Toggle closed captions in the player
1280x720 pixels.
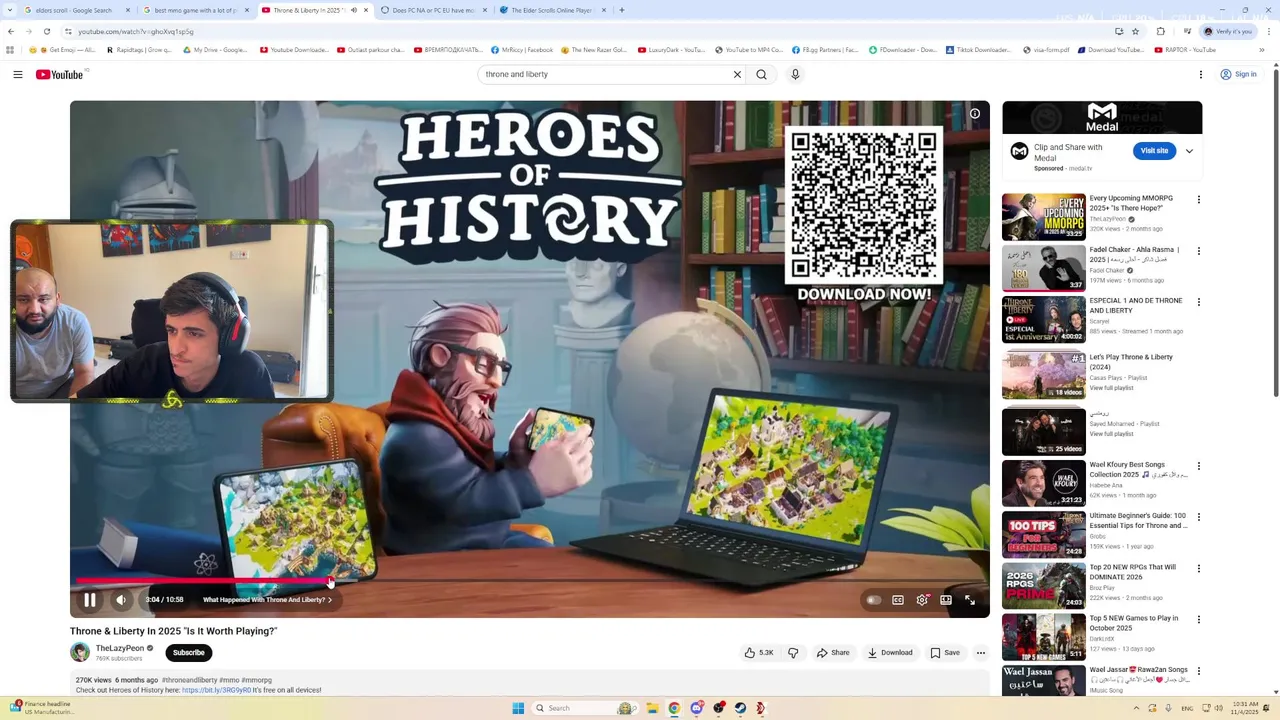(898, 600)
